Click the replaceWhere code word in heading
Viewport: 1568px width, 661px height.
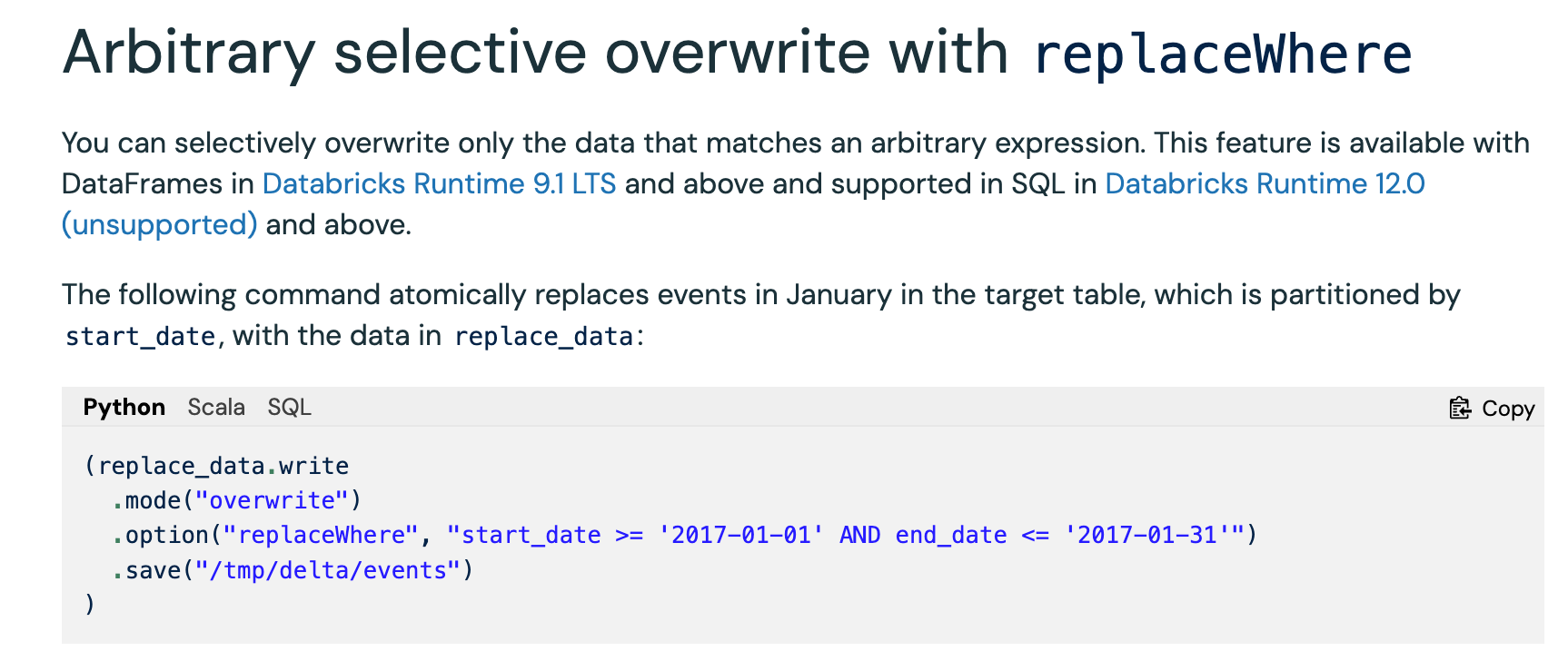1223,54
